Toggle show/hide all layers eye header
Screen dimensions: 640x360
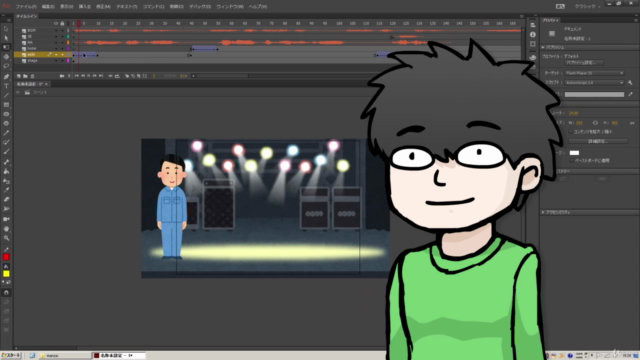[x=56, y=24]
